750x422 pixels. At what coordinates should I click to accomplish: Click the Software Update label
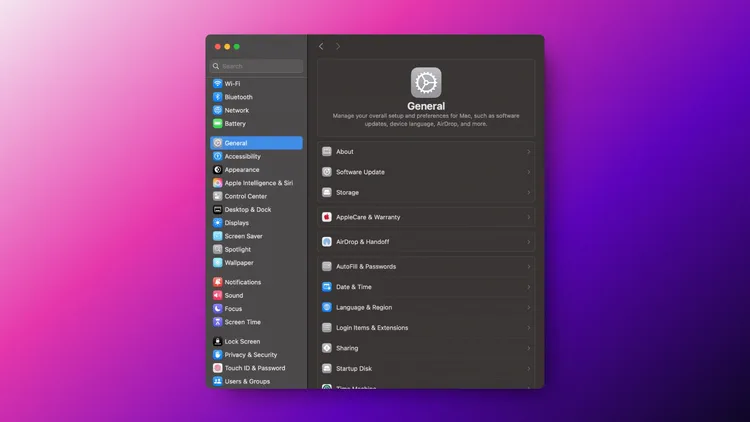360,172
